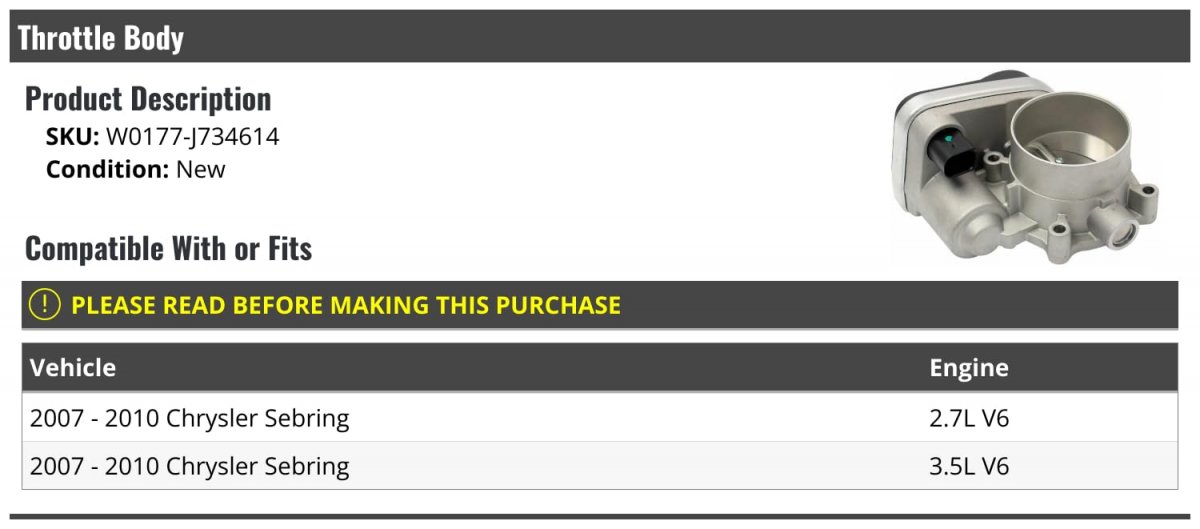Click the Condition label
This screenshot has width=1200, height=529.
pyautogui.click(x=108, y=169)
